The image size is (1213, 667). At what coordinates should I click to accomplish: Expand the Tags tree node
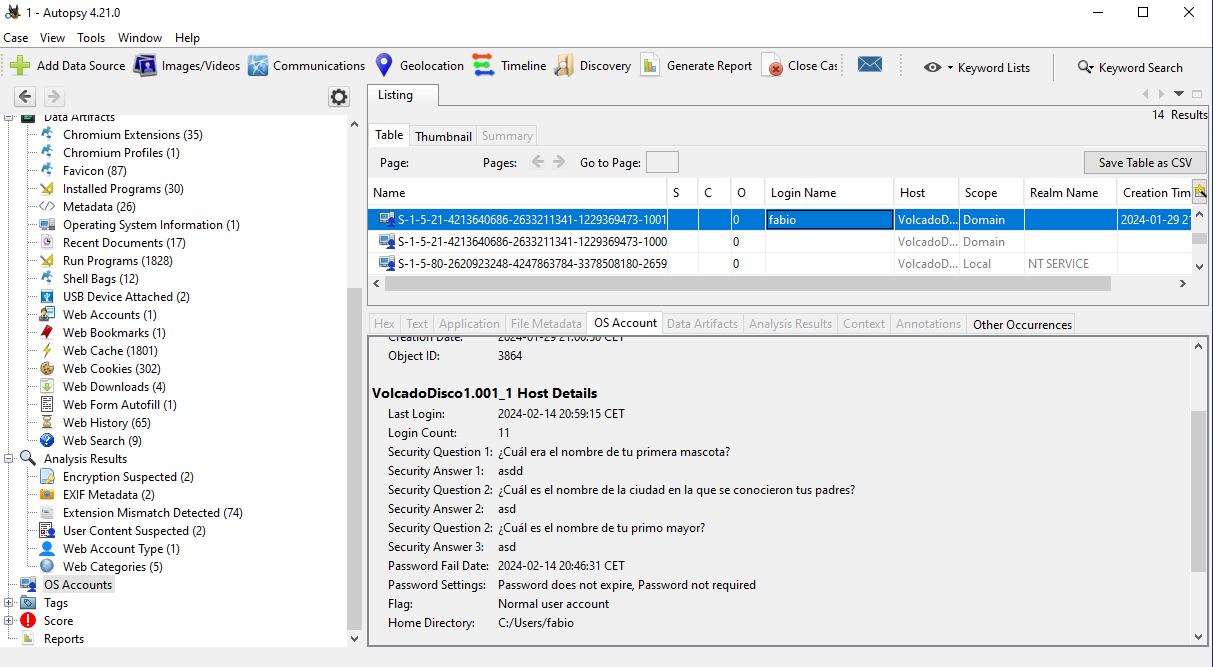coord(10,603)
